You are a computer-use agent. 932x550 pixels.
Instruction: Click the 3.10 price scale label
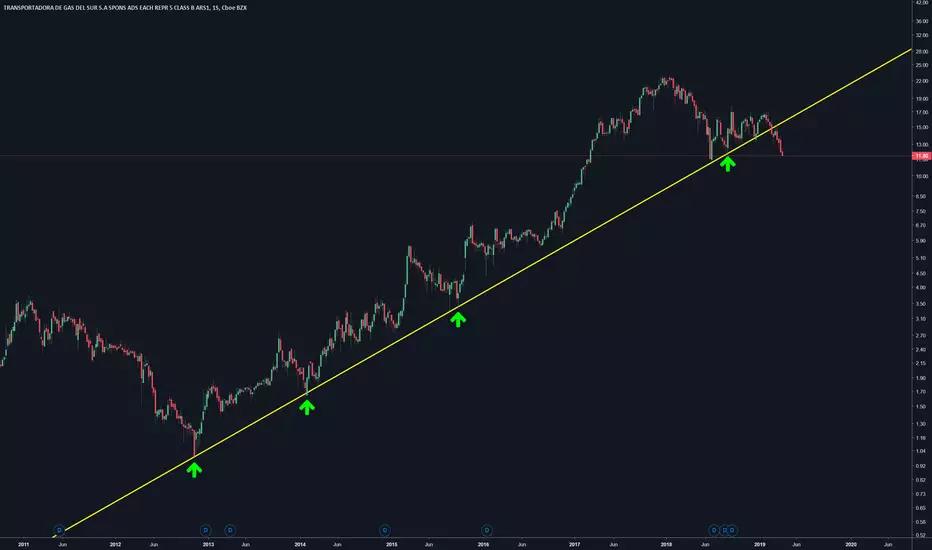[x=921, y=319]
